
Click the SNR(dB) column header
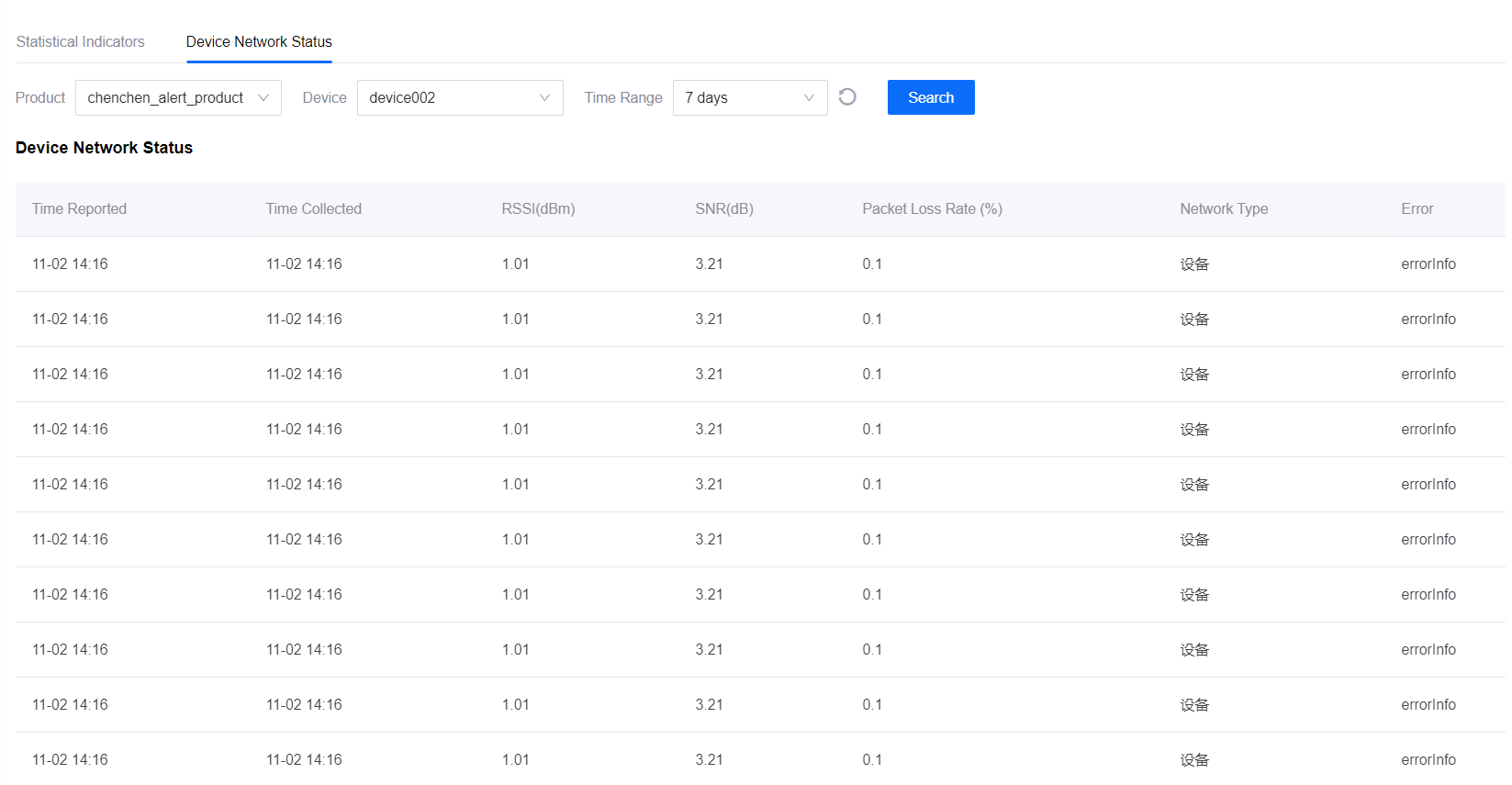pyautogui.click(x=724, y=209)
